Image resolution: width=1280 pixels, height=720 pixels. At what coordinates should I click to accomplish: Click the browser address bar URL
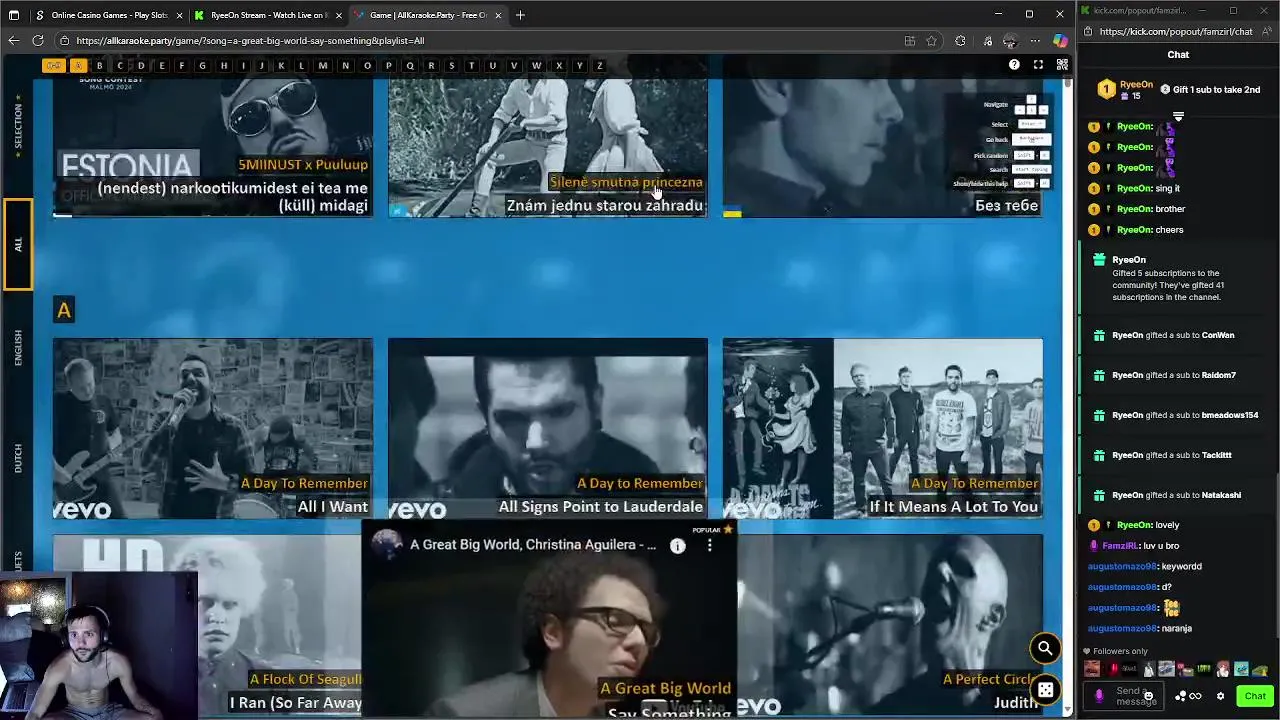(250, 41)
